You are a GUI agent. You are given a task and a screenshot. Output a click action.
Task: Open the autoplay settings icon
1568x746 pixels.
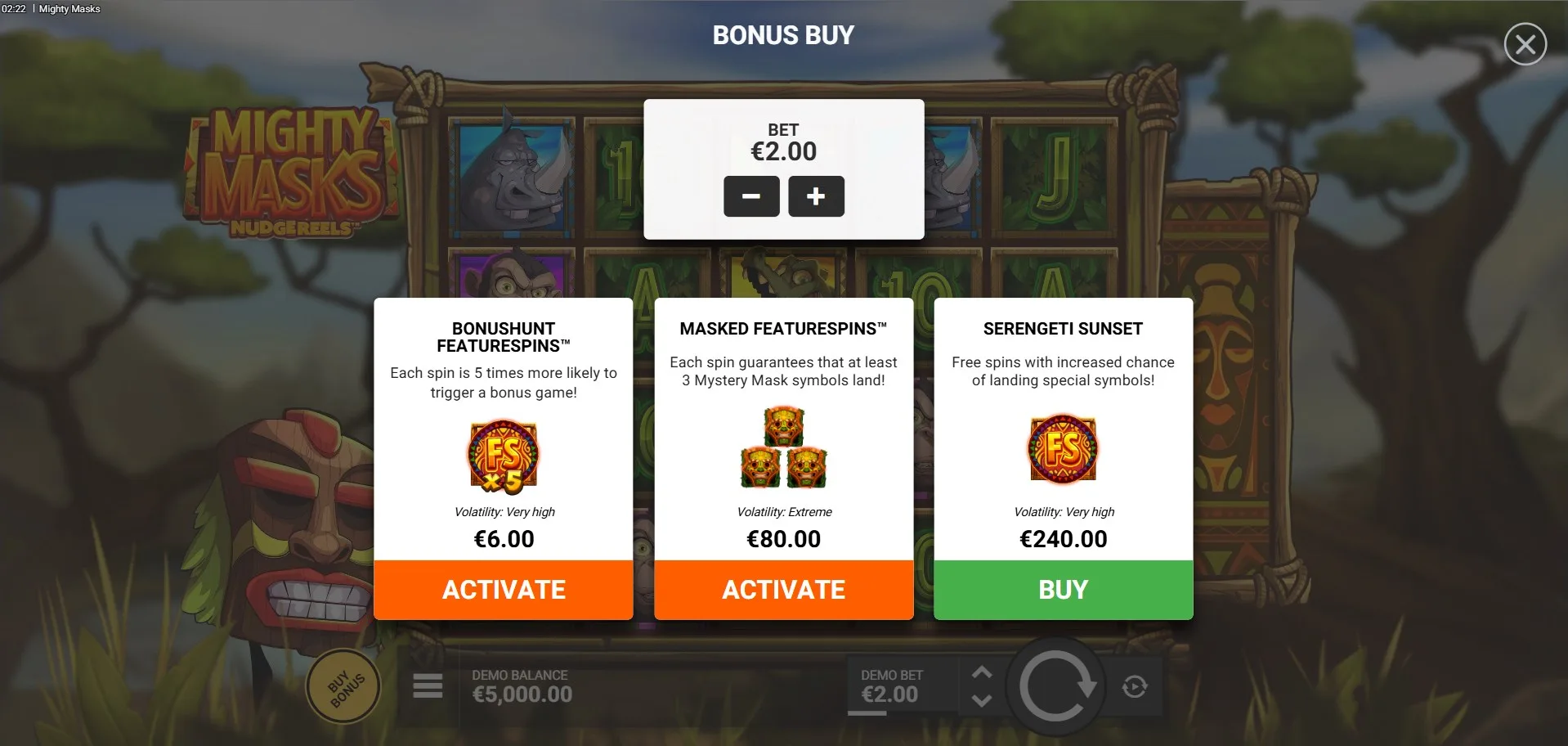click(1135, 686)
